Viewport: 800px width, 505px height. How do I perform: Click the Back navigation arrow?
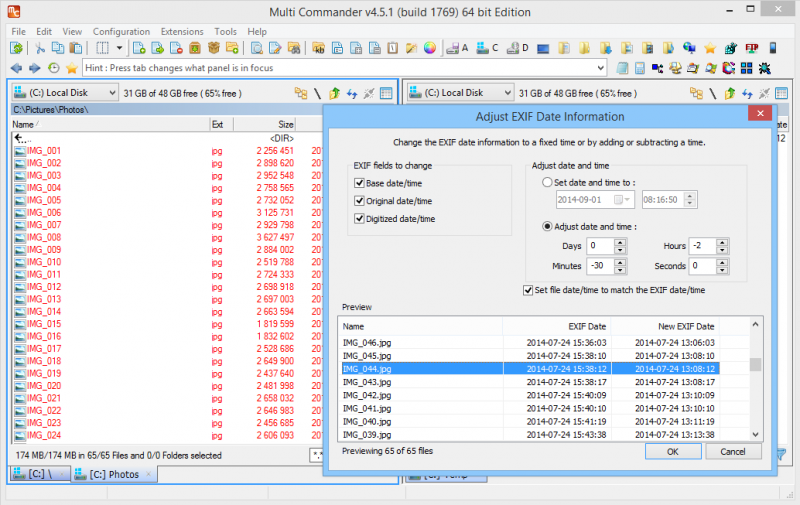16,68
